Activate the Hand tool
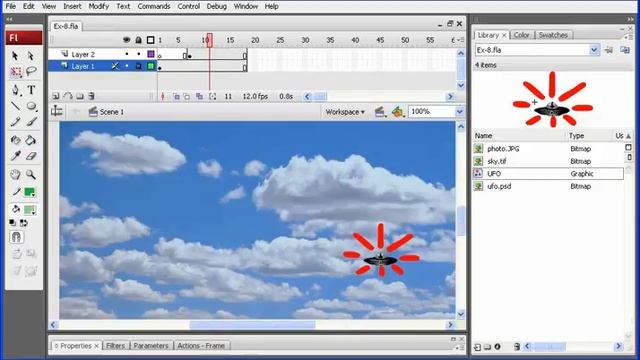The image size is (640, 360). click(x=16, y=175)
